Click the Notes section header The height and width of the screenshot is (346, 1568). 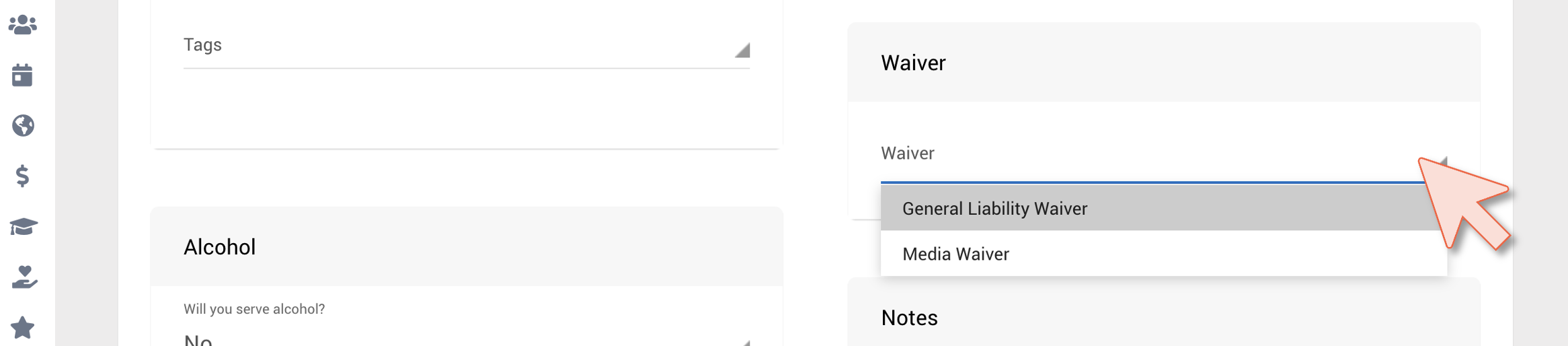[x=909, y=318]
